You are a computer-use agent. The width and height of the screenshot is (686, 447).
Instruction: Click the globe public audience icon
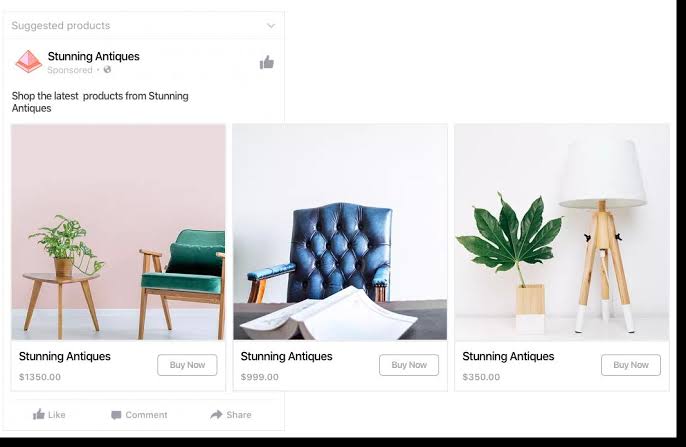pos(107,70)
